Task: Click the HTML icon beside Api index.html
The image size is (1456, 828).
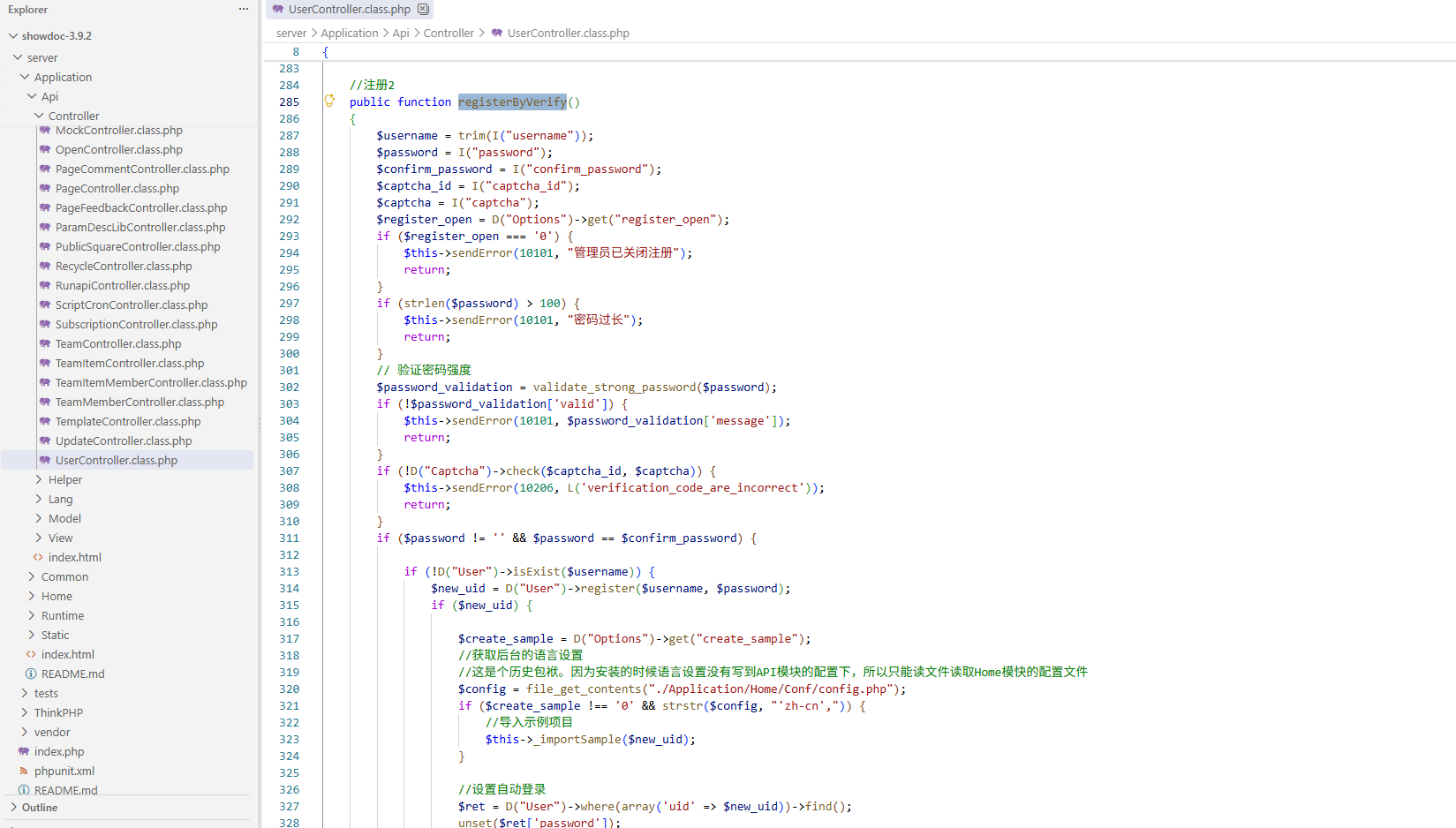Action: coord(38,557)
